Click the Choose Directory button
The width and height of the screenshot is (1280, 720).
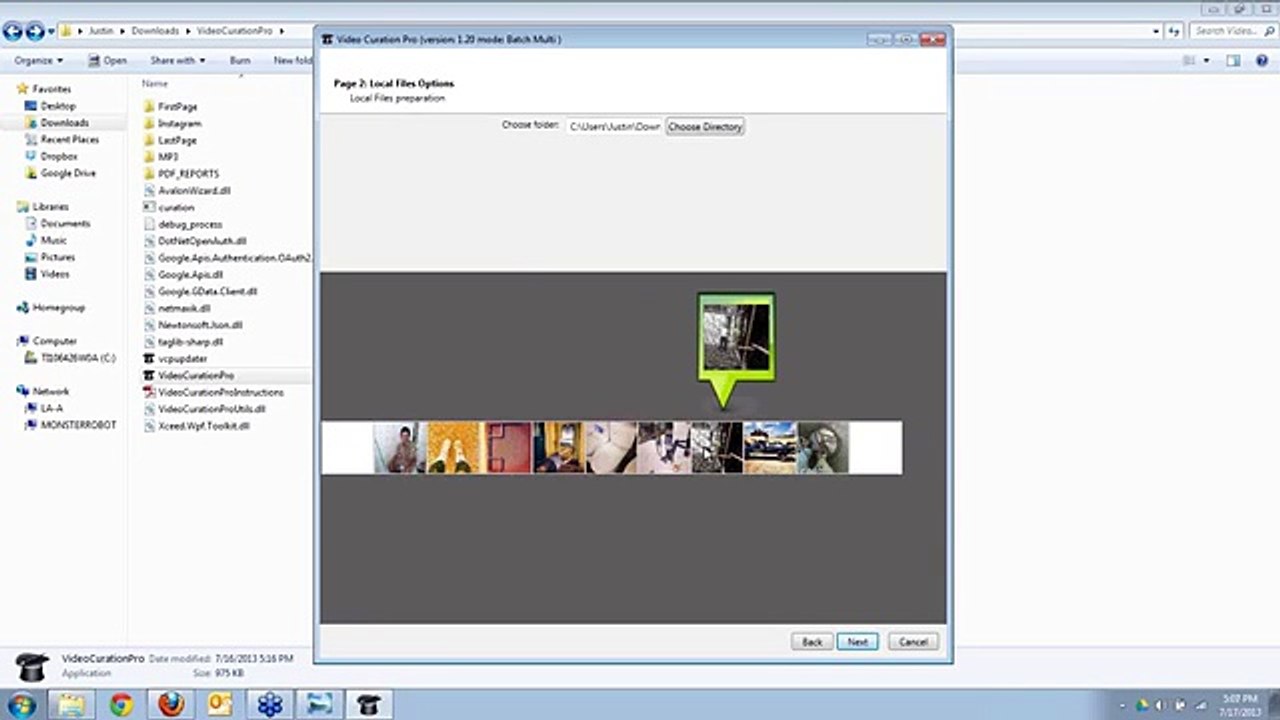click(x=705, y=127)
